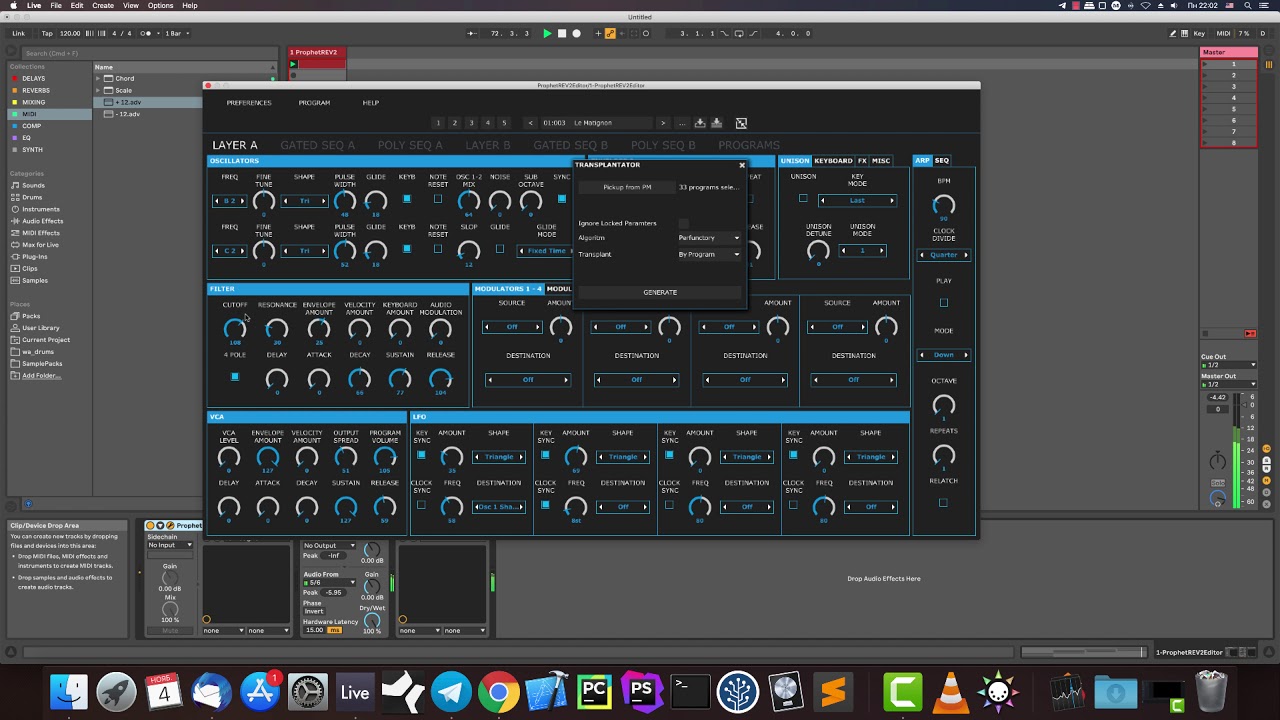Open the Arp Mode selector showing Down
1280x720 pixels.
click(943, 355)
